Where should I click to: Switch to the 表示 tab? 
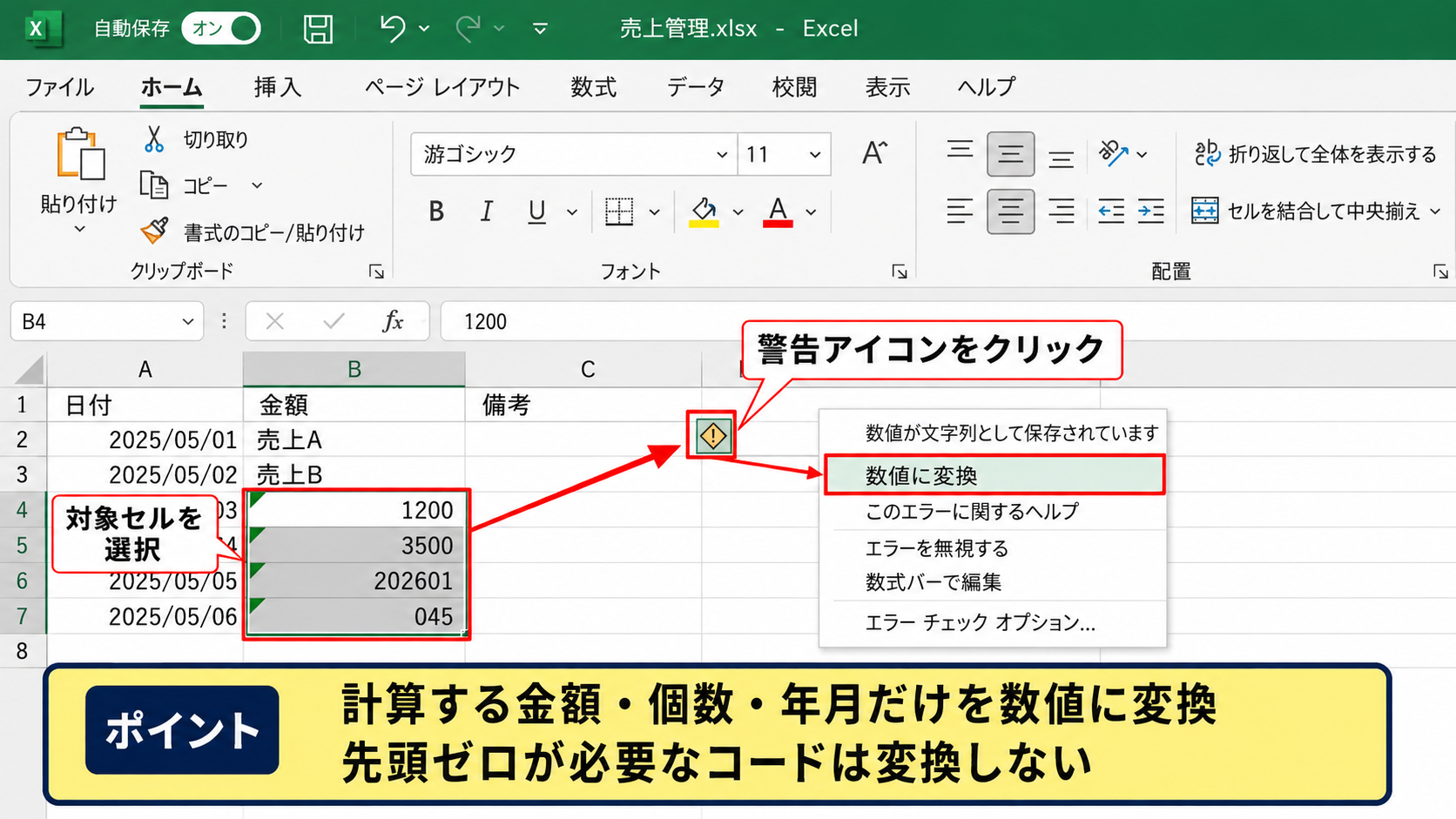(x=887, y=87)
